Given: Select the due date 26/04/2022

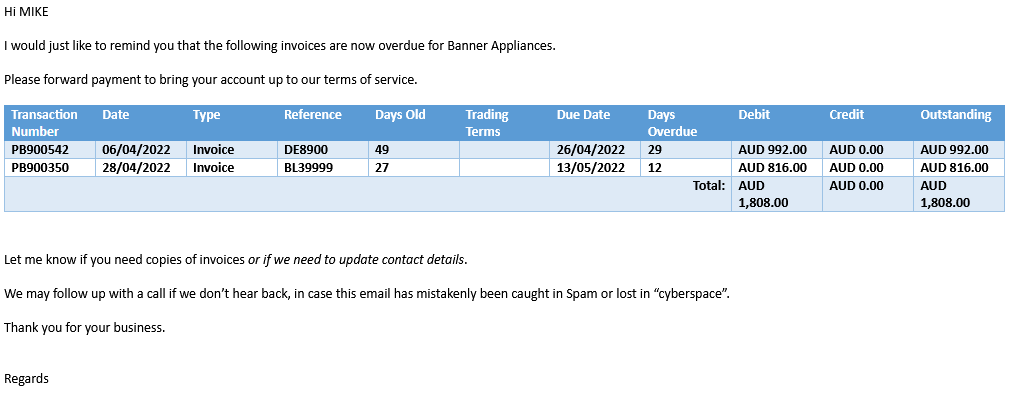Looking at the screenshot, I should click(591, 150).
